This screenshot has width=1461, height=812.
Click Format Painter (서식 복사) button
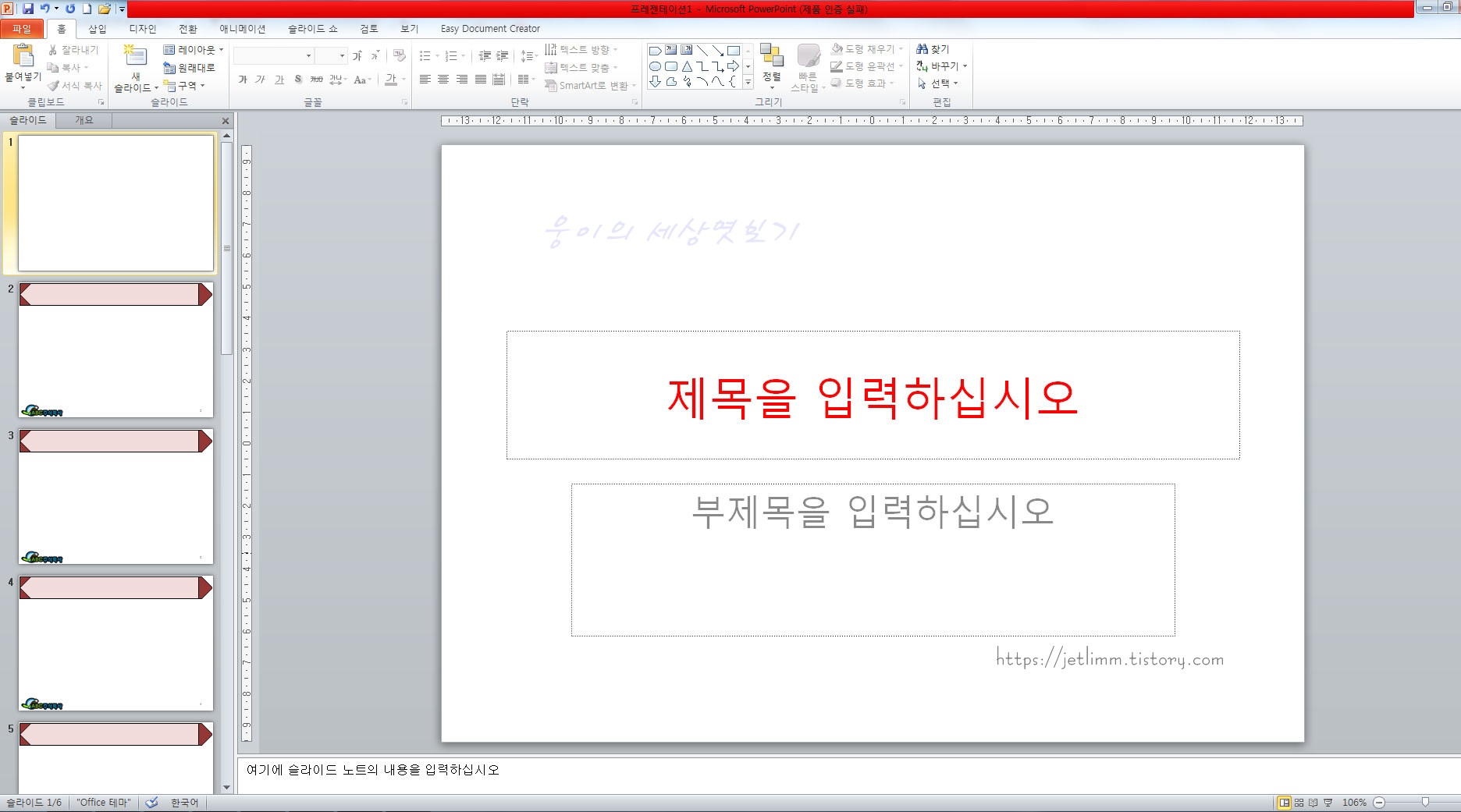(75, 85)
